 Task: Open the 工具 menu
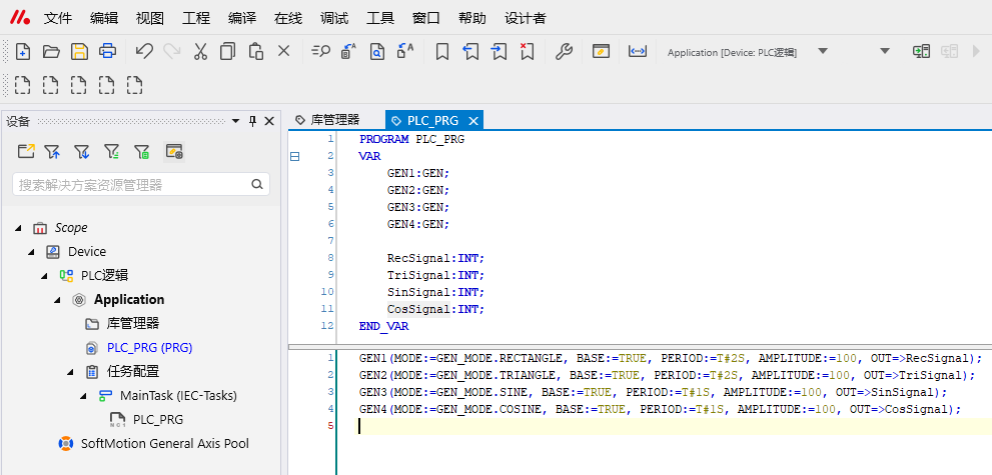coord(380,18)
